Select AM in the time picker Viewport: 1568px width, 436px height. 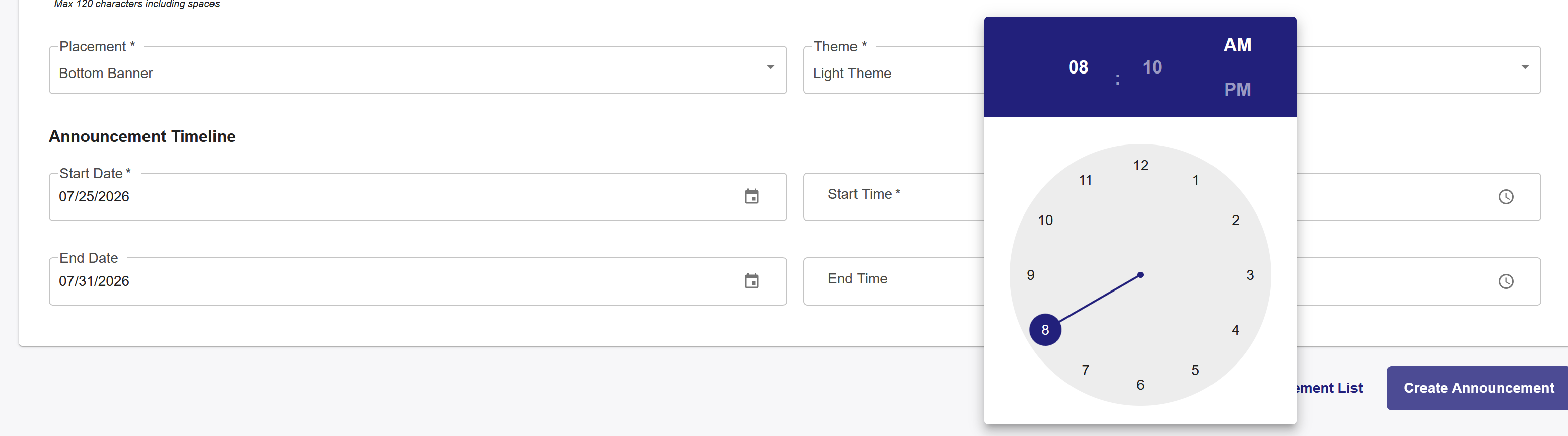(x=1237, y=45)
